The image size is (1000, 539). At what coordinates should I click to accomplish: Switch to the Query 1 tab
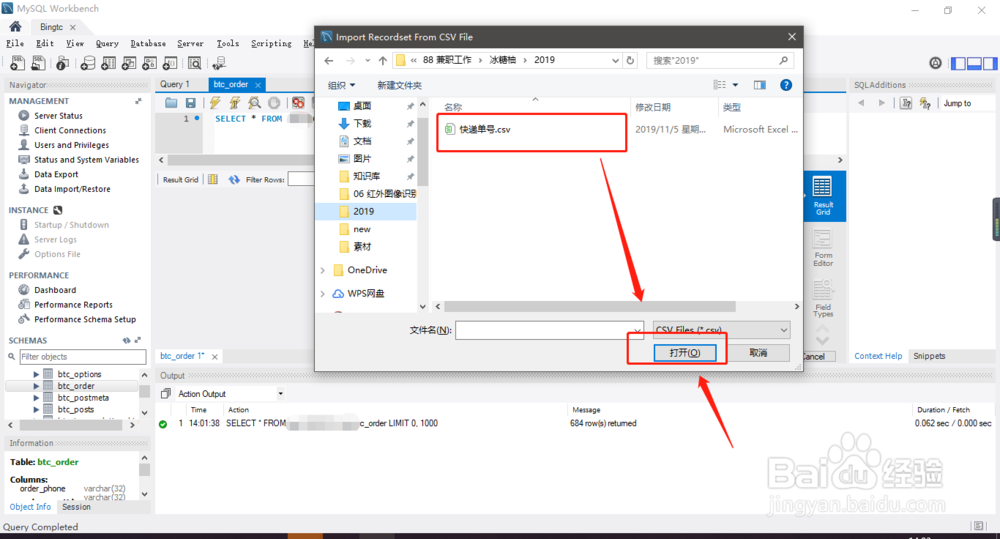[175, 84]
